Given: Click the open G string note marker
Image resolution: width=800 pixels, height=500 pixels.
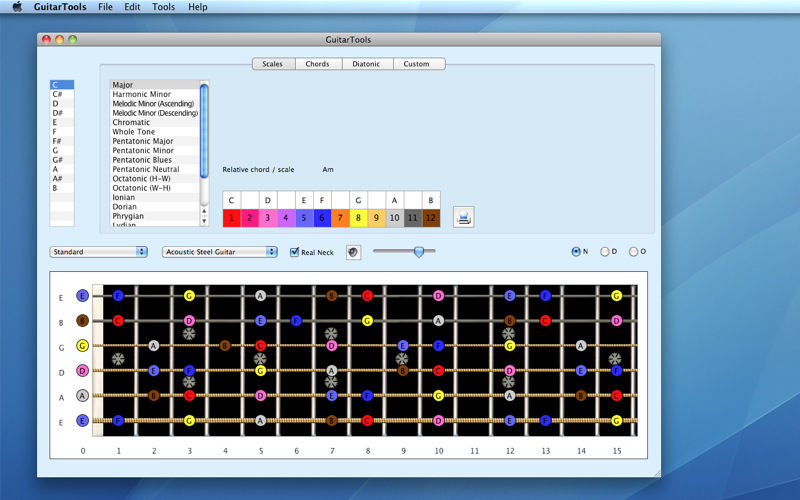Looking at the screenshot, I should pyautogui.click(x=82, y=345).
